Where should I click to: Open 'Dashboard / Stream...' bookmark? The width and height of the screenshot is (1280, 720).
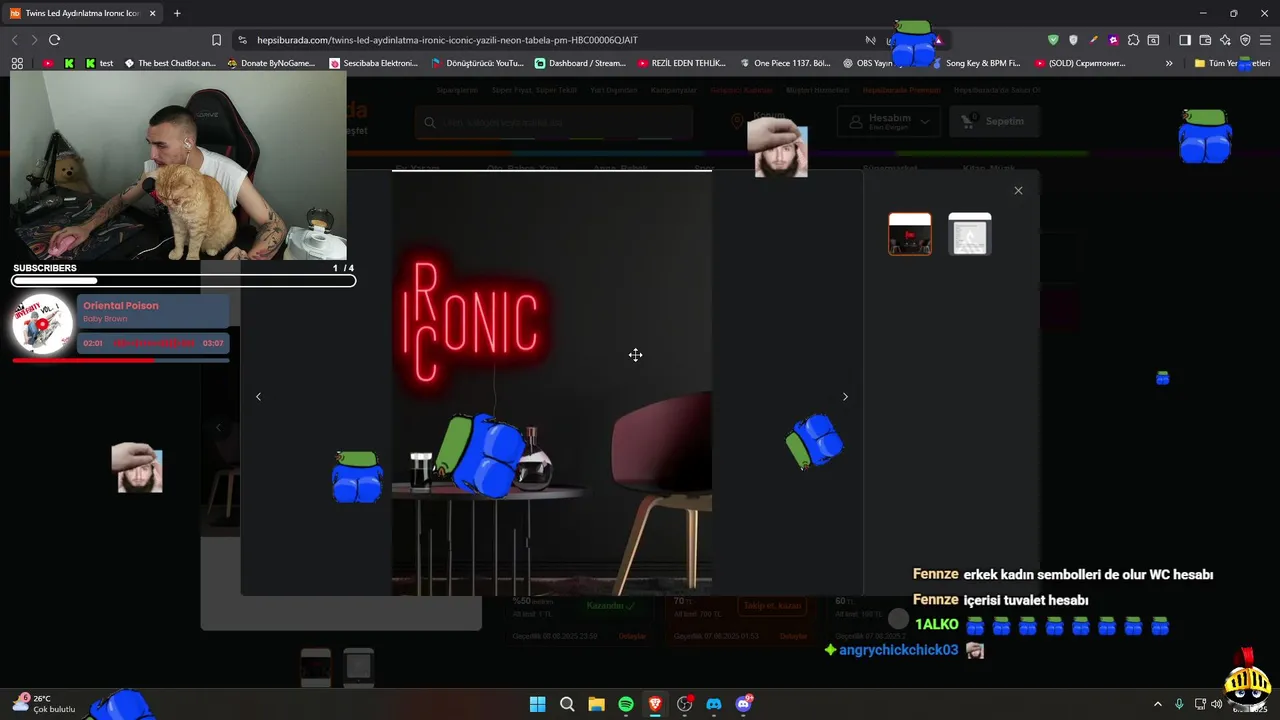(x=579, y=63)
